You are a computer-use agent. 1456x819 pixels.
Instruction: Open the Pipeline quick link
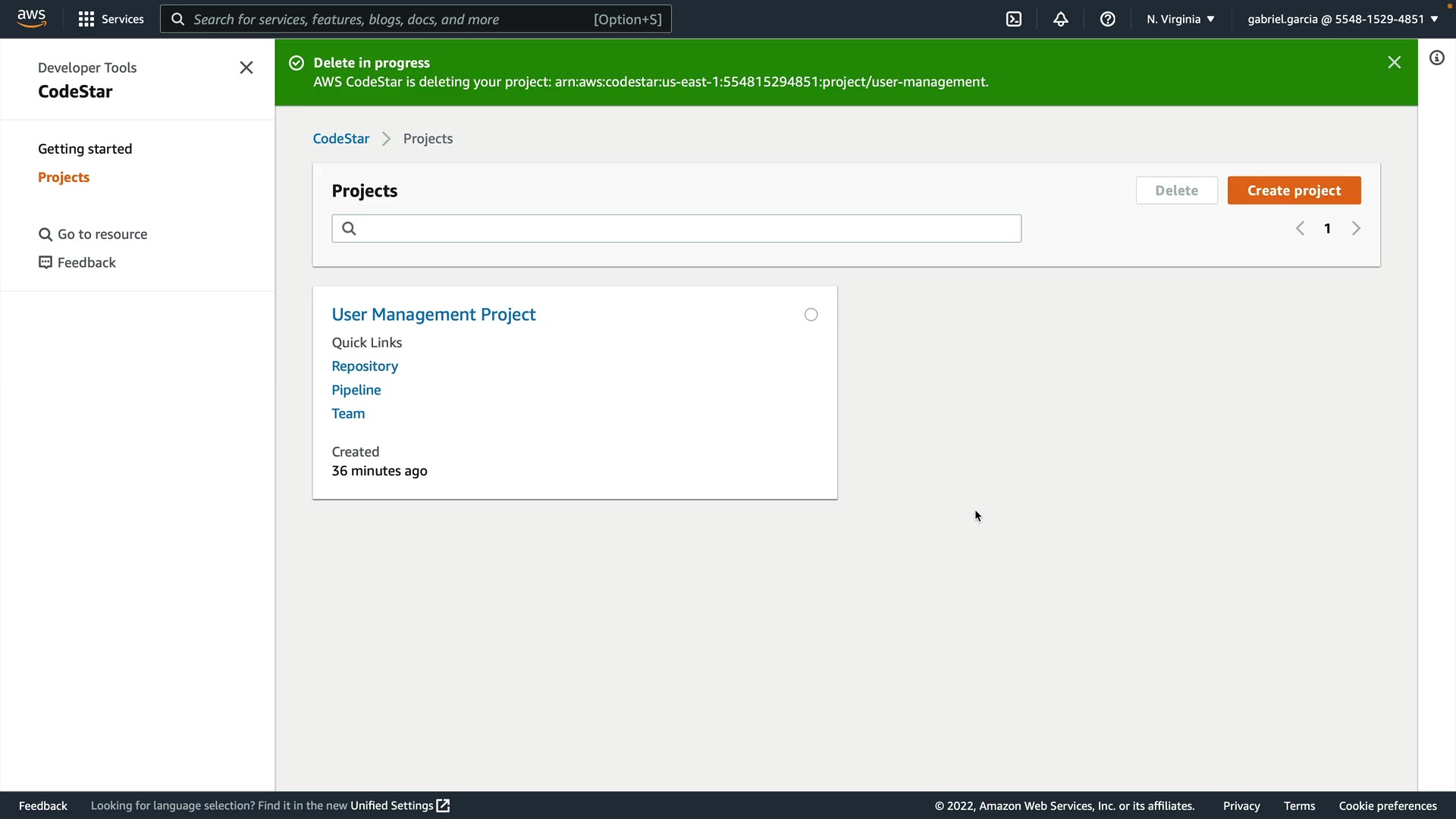[356, 390]
